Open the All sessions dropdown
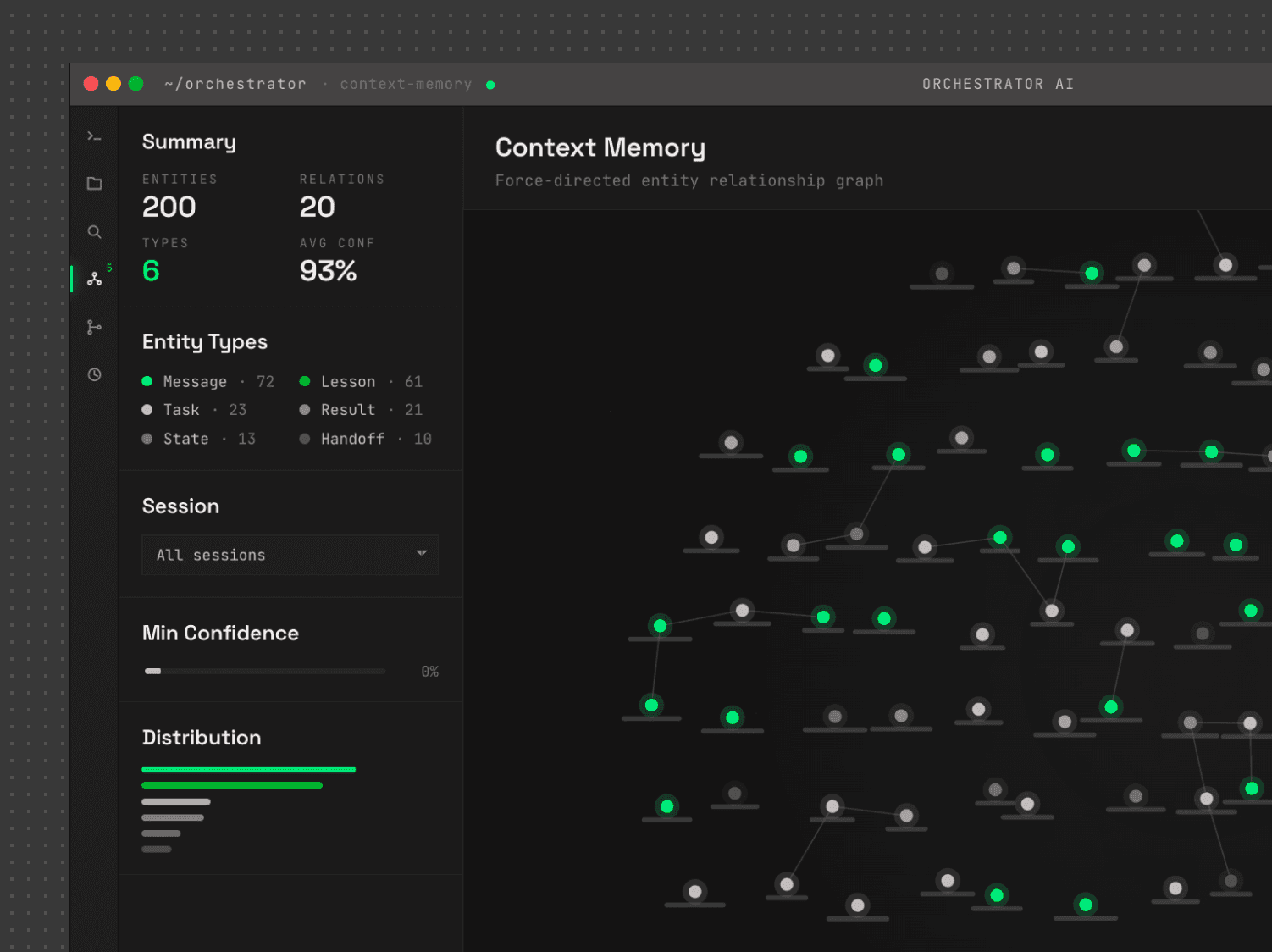This screenshot has width=1272, height=952. 290,555
